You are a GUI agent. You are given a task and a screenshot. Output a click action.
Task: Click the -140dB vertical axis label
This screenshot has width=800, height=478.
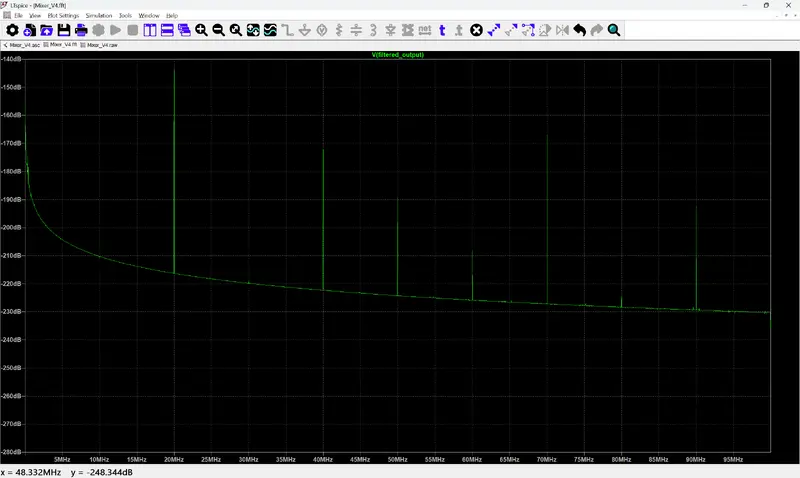pos(11,59)
